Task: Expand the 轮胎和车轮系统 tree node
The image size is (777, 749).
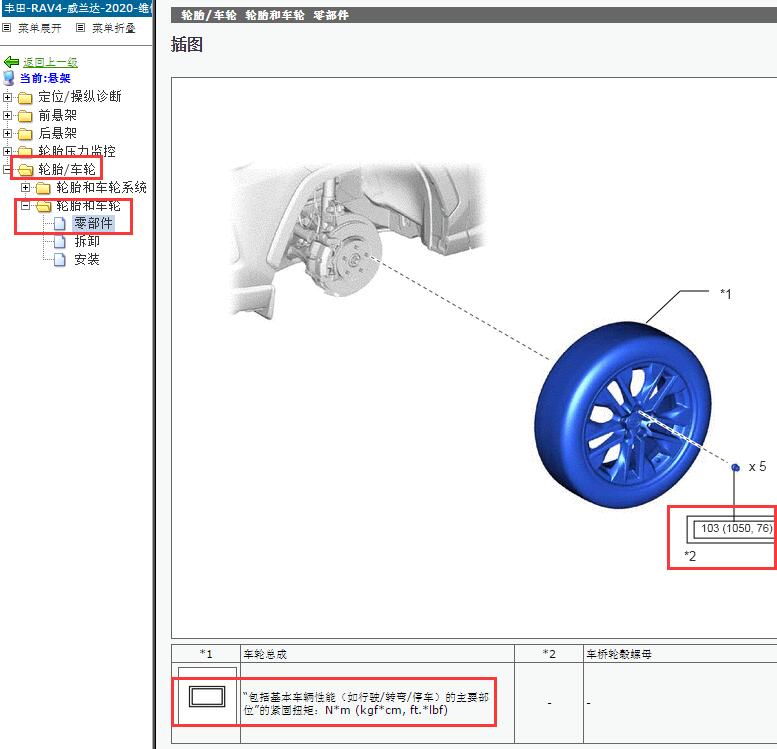Action: [25, 187]
